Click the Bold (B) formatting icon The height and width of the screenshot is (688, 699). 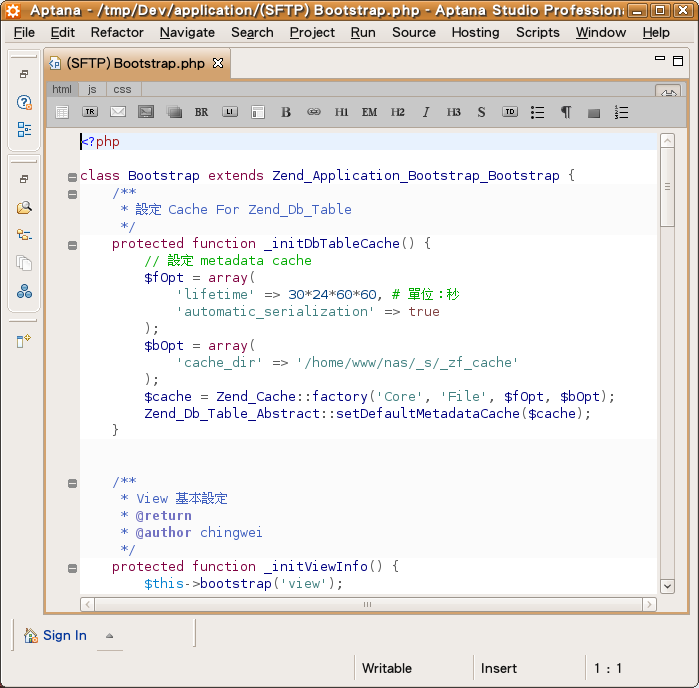coord(286,112)
